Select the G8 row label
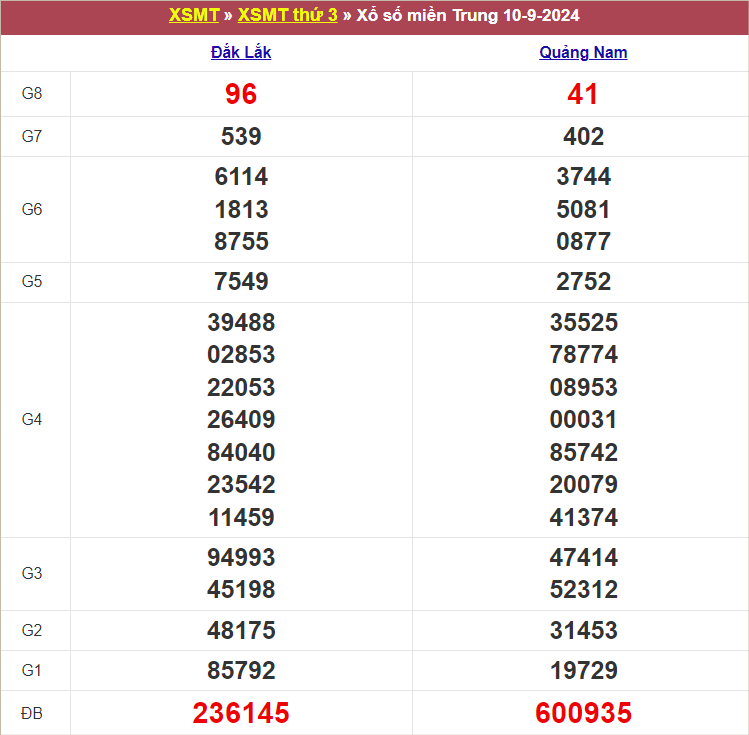The width and height of the screenshot is (749, 735). pos(32,94)
